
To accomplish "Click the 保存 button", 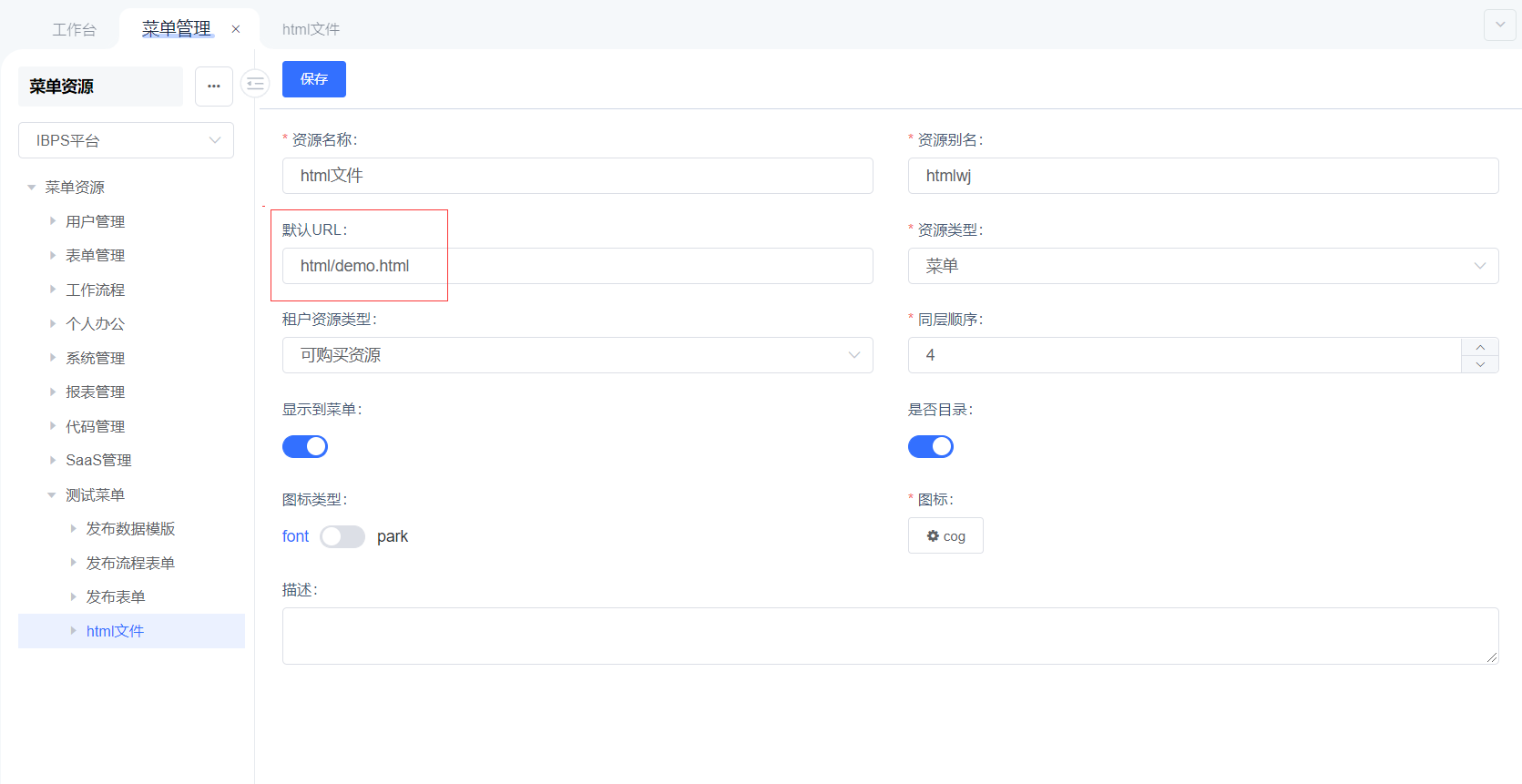I will click(314, 79).
